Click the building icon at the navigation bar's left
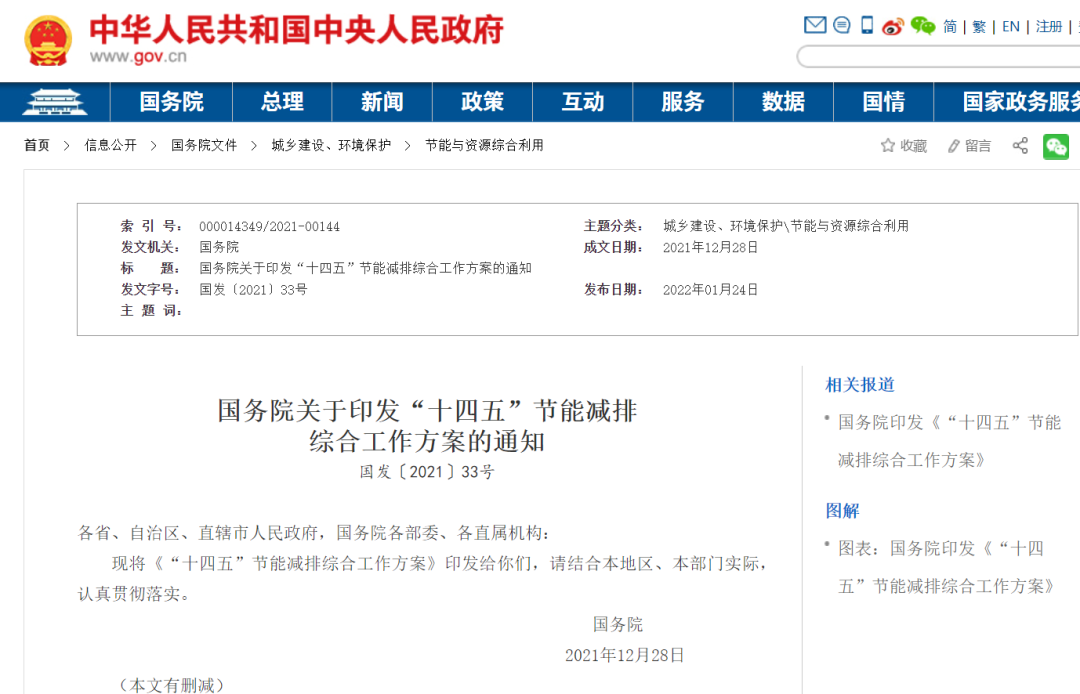The width and height of the screenshot is (1080, 694). point(54,102)
